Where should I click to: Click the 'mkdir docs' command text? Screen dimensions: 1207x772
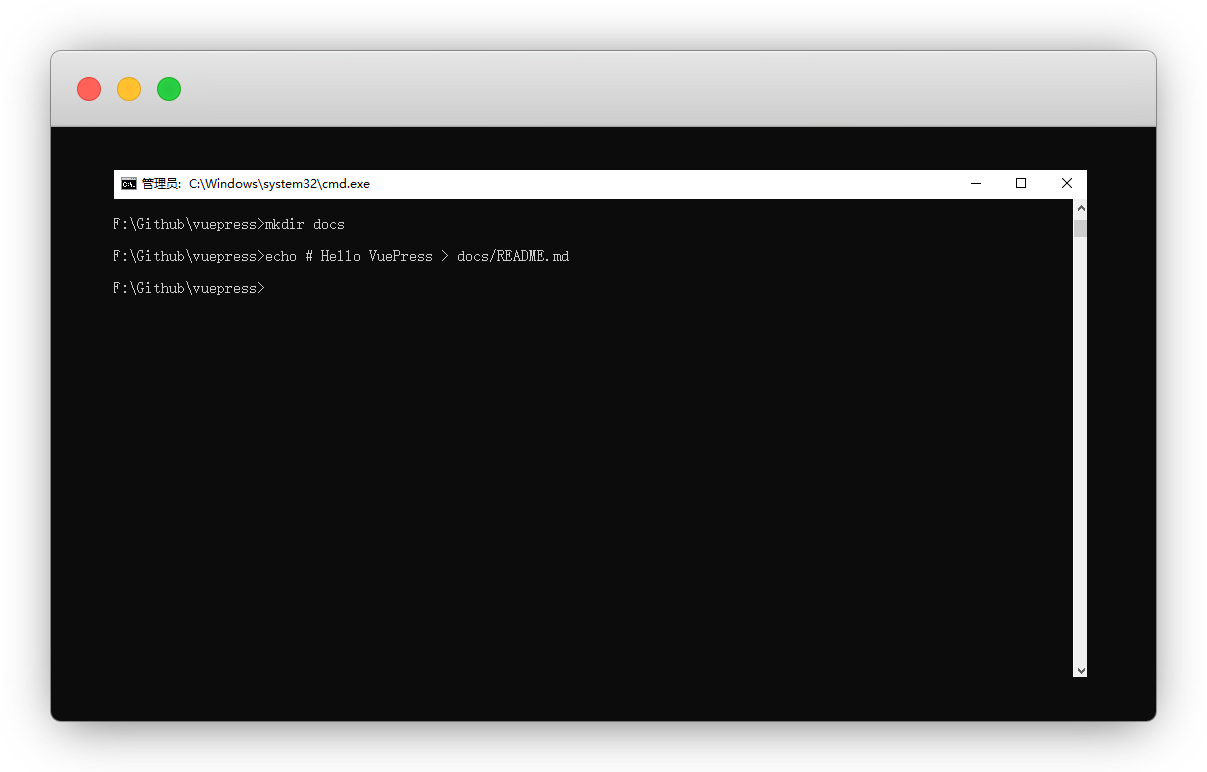tap(304, 225)
